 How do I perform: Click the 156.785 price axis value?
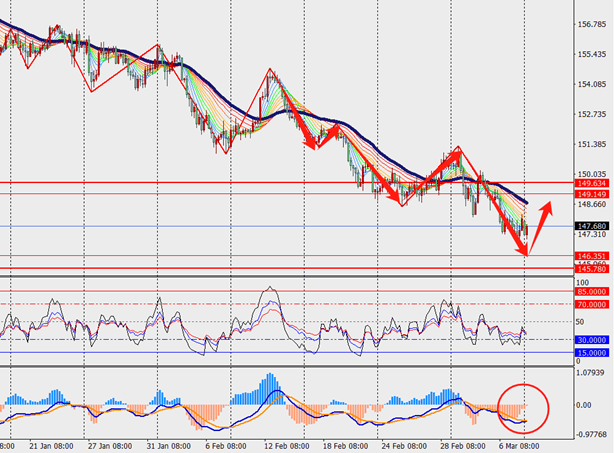coord(592,24)
